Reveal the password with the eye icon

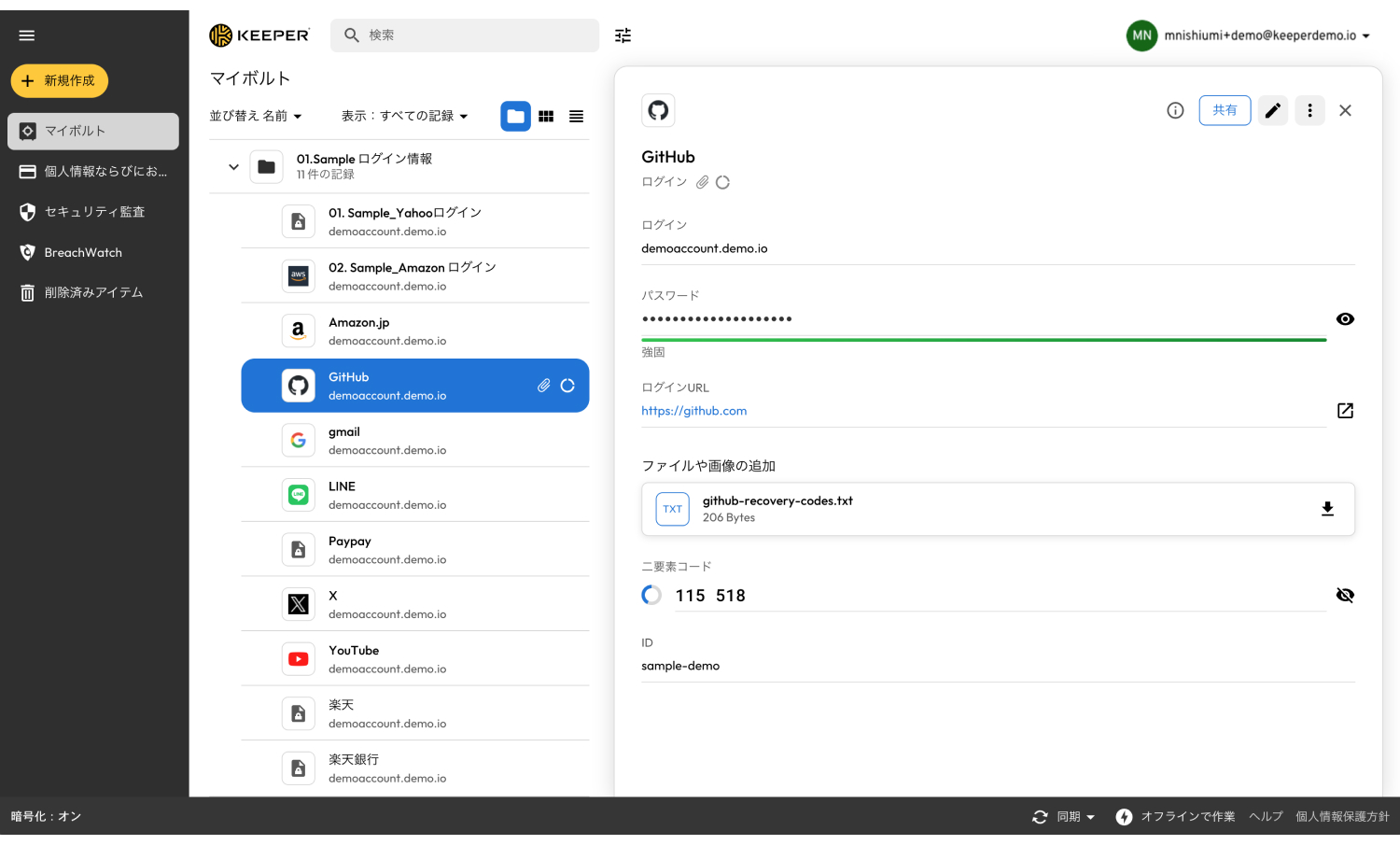coord(1345,318)
